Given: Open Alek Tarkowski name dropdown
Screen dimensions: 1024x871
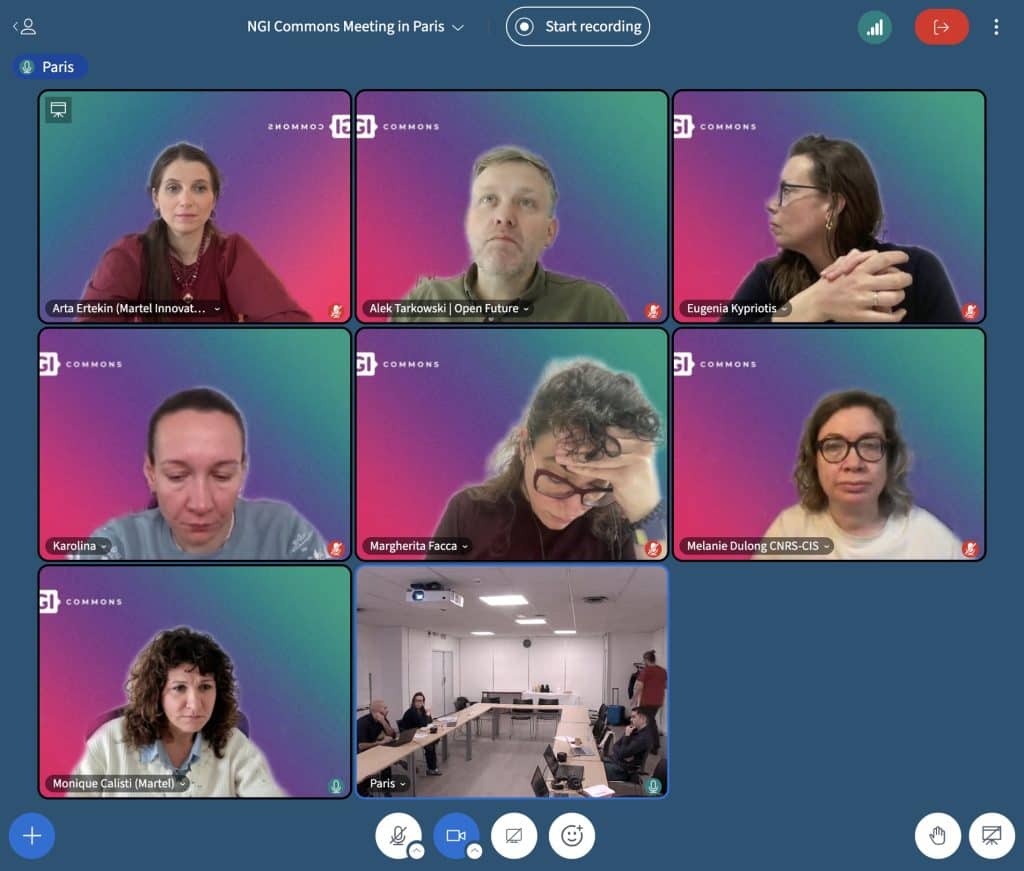Looking at the screenshot, I should coord(449,308).
